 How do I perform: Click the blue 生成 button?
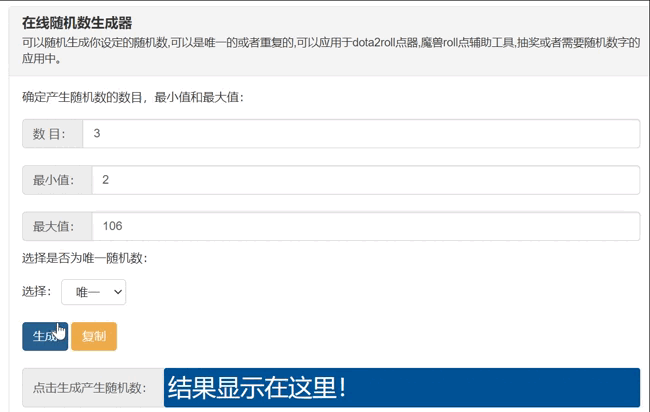45,336
